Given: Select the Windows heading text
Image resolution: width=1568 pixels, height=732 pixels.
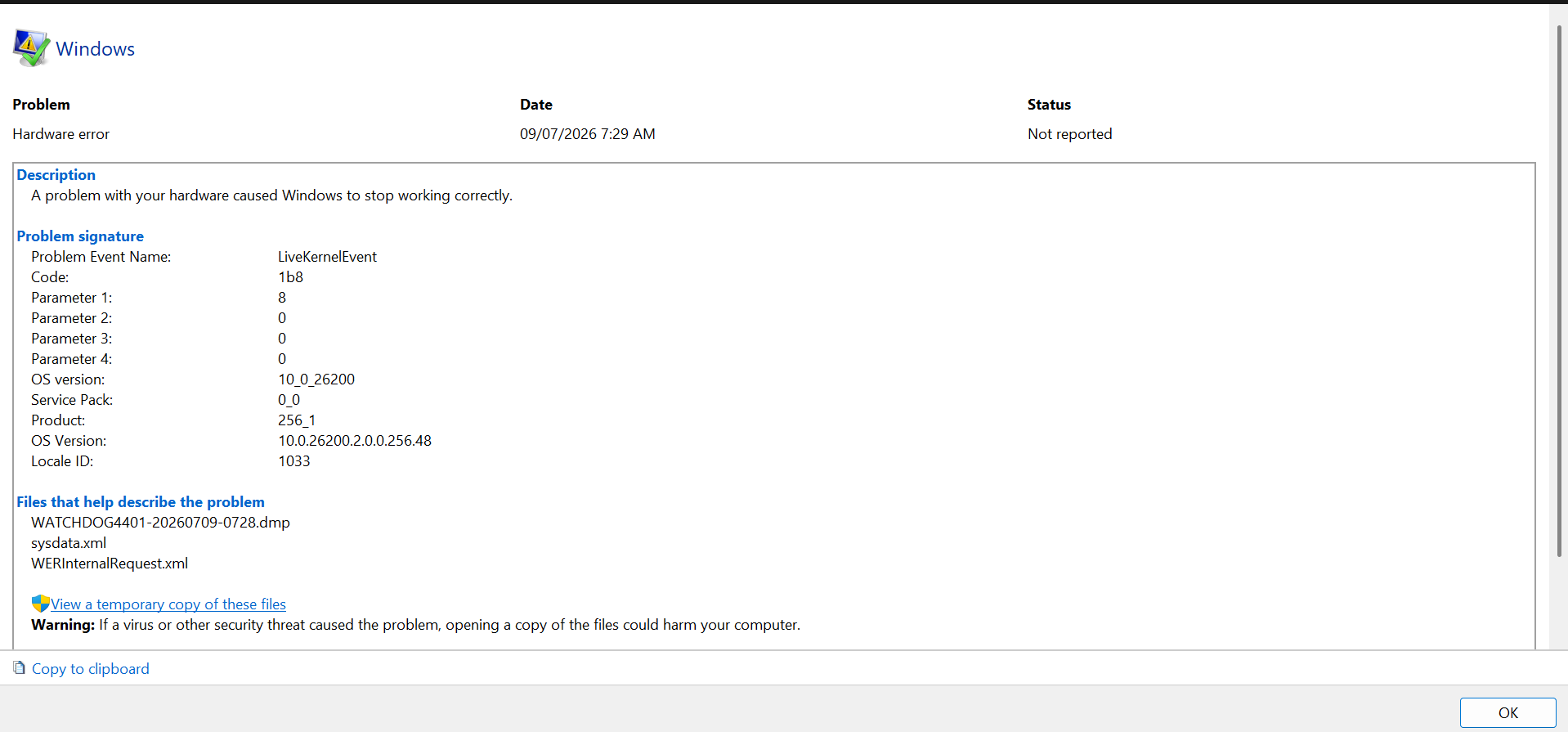Looking at the screenshot, I should [95, 49].
